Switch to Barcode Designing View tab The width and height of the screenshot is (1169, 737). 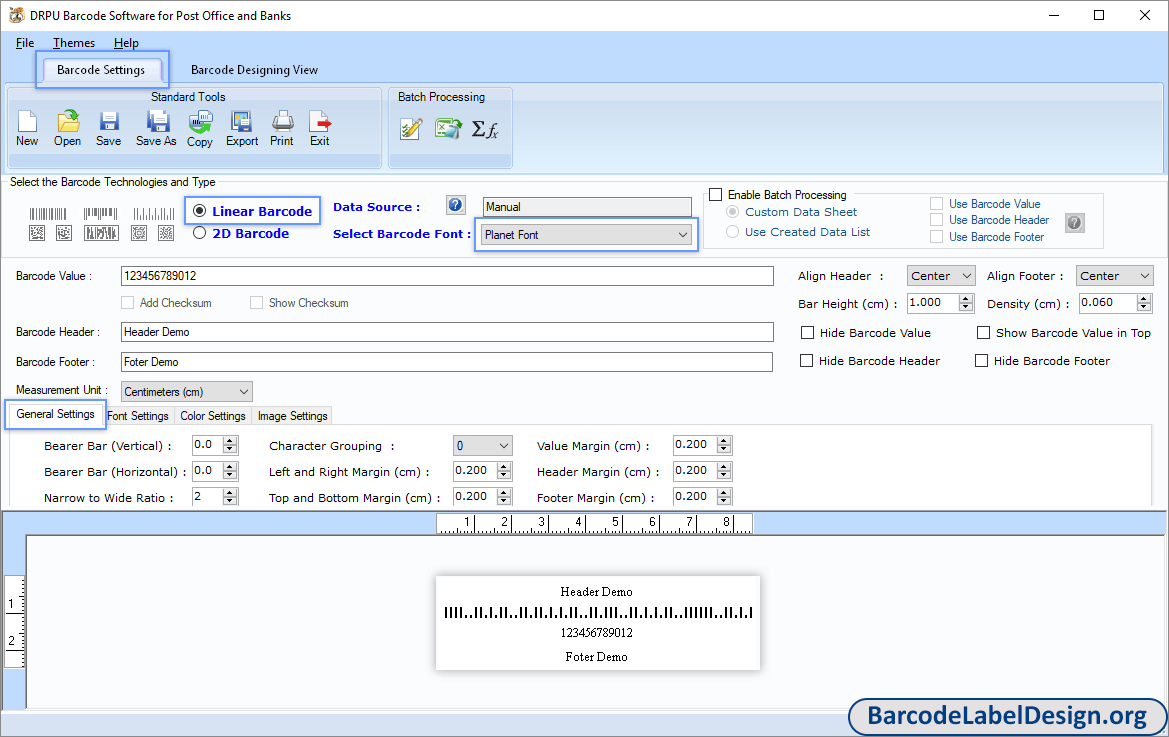click(254, 70)
